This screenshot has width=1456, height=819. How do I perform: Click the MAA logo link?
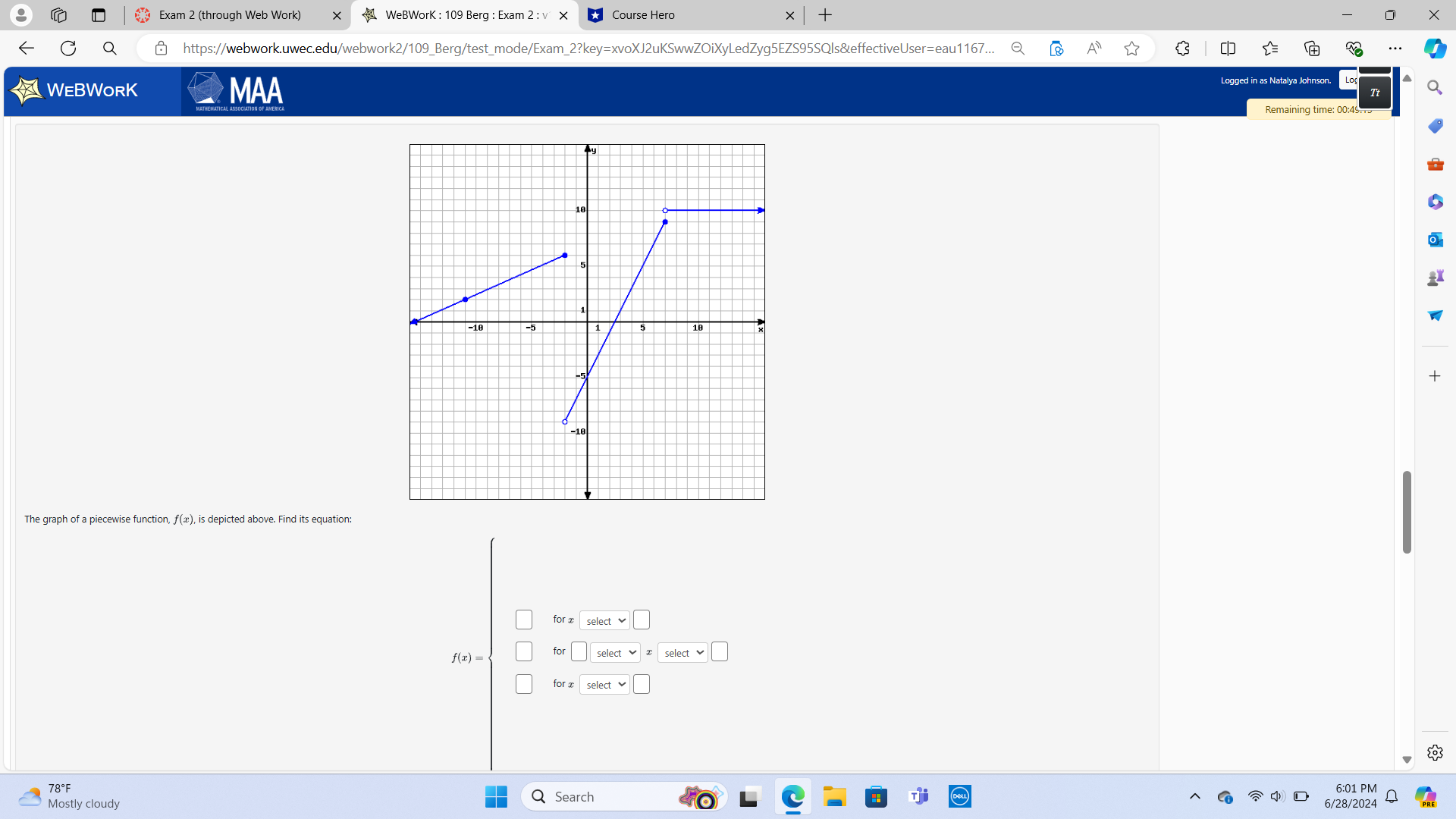pyautogui.click(x=236, y=92)
